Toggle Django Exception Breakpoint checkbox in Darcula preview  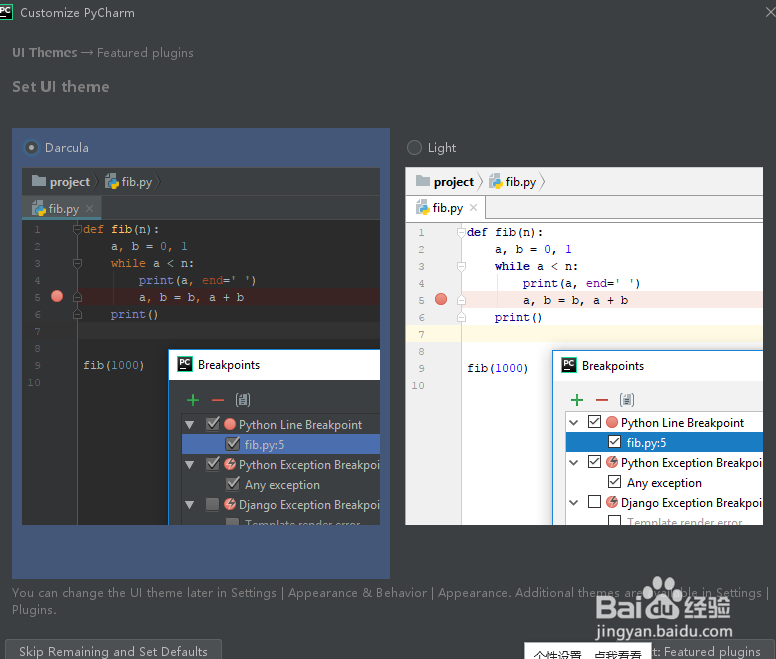(212, 504)
